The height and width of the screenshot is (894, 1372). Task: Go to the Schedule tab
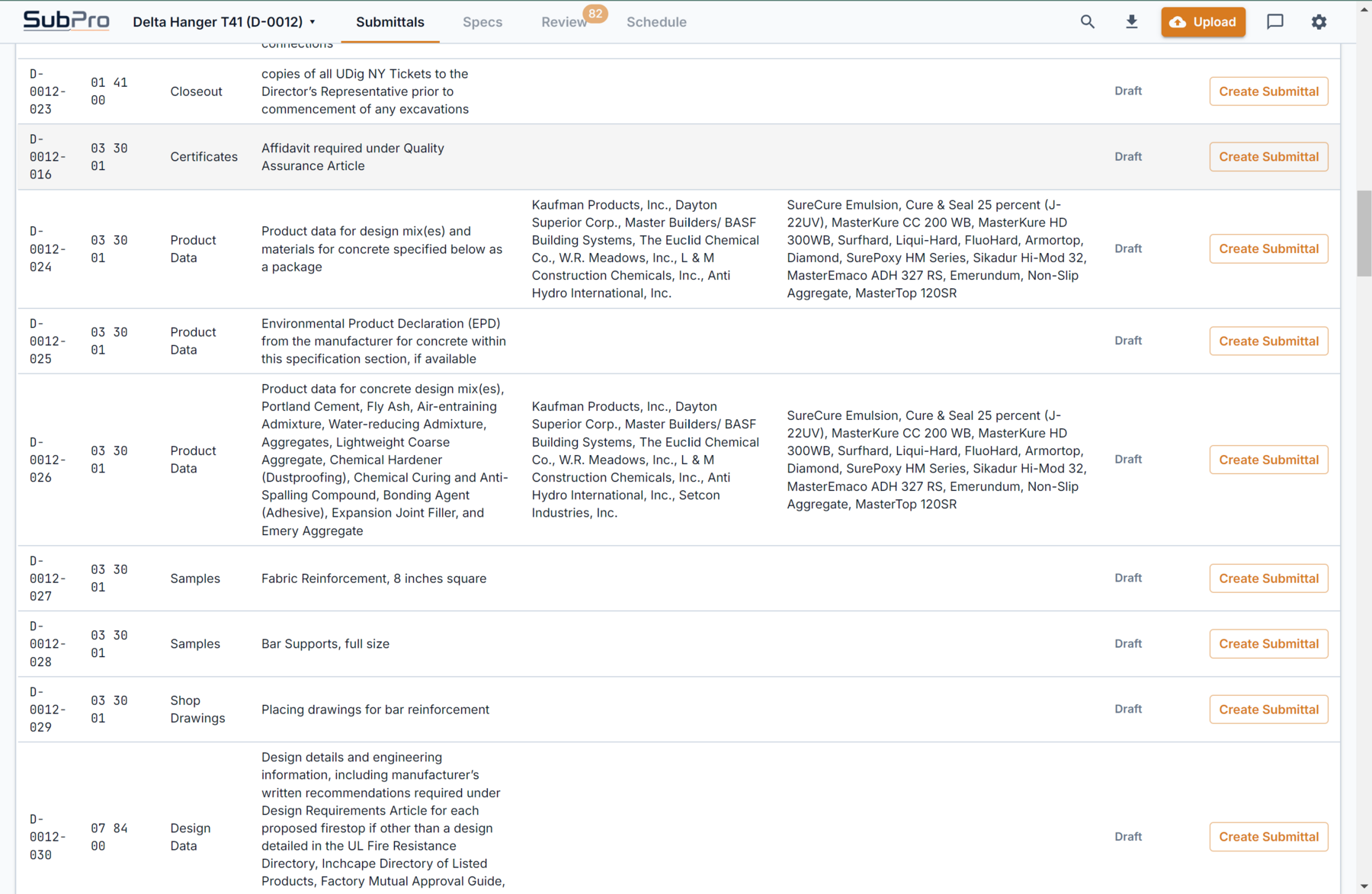[x=656, y=22]
